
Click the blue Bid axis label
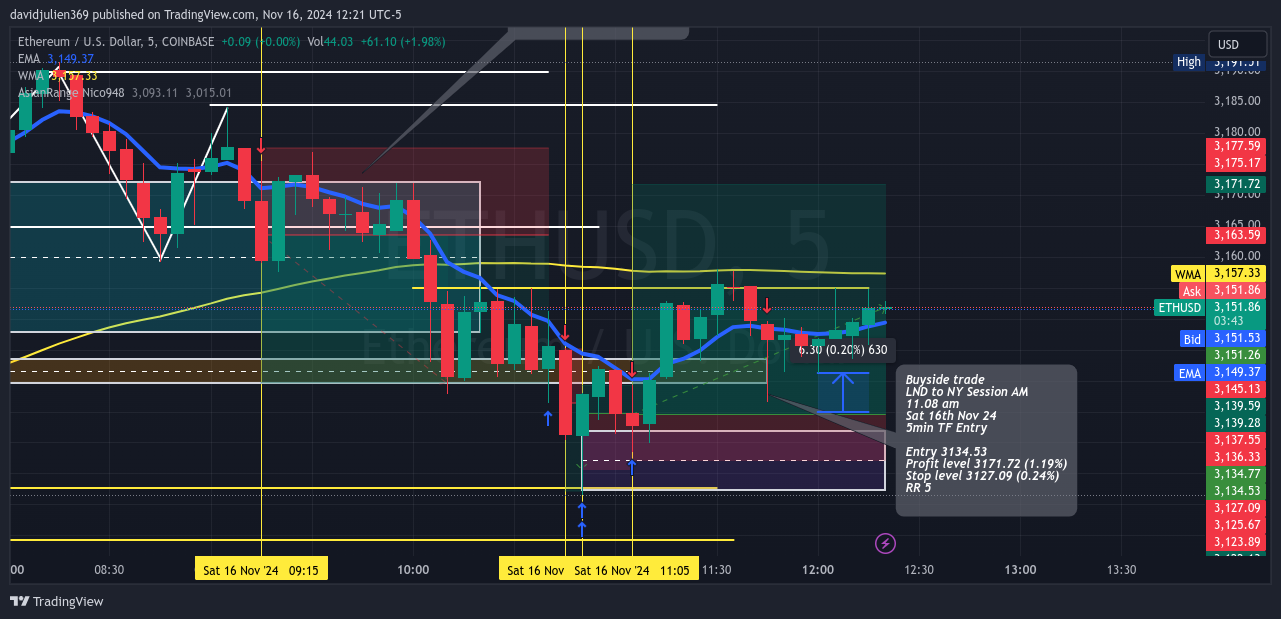(1192, 340)
